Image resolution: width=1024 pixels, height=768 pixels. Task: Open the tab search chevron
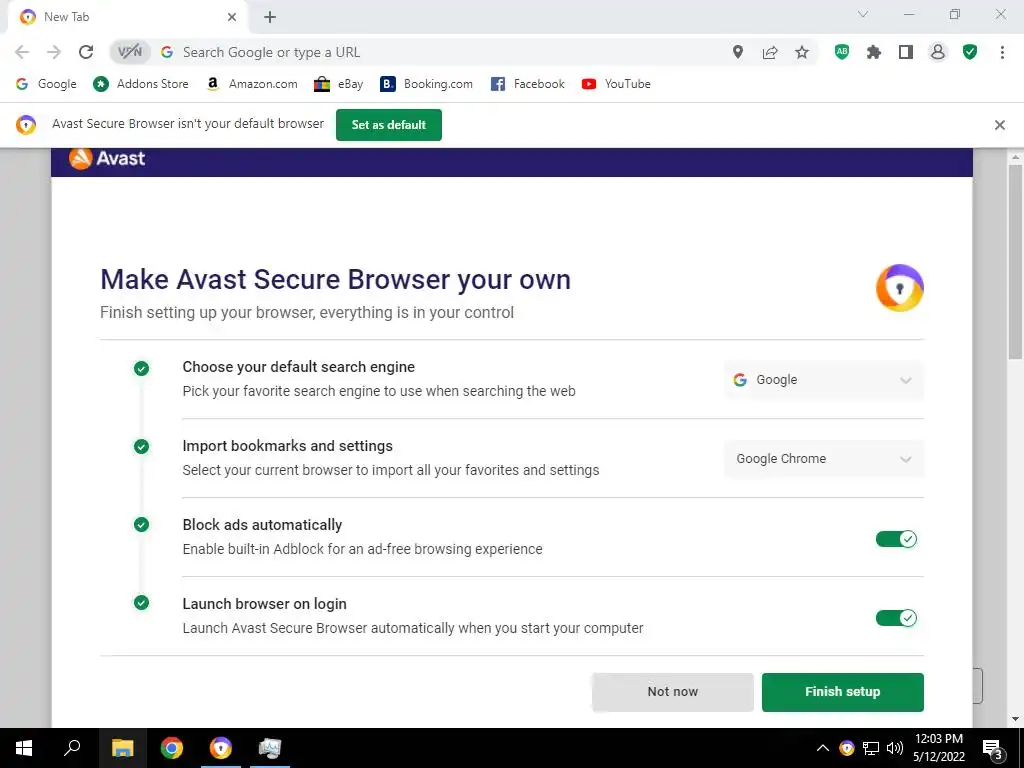[x=863, y=14]
